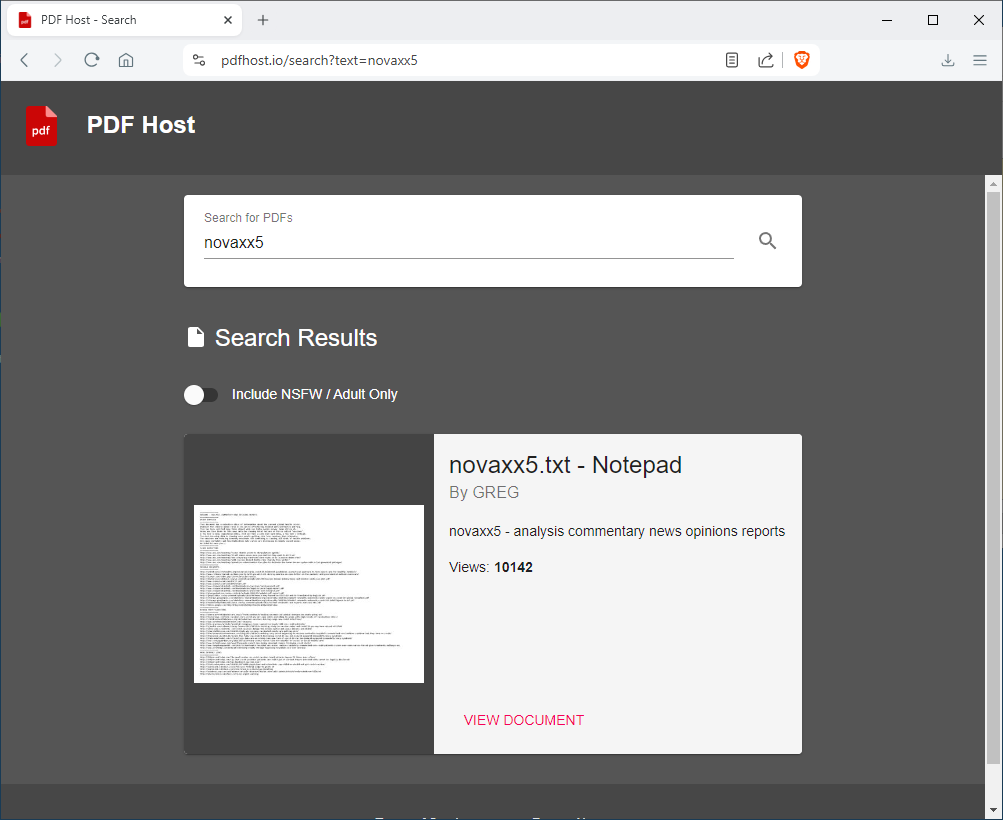Minimize the browser window
Viewport: 1003px width, 820px height.
tap(887, 20)
